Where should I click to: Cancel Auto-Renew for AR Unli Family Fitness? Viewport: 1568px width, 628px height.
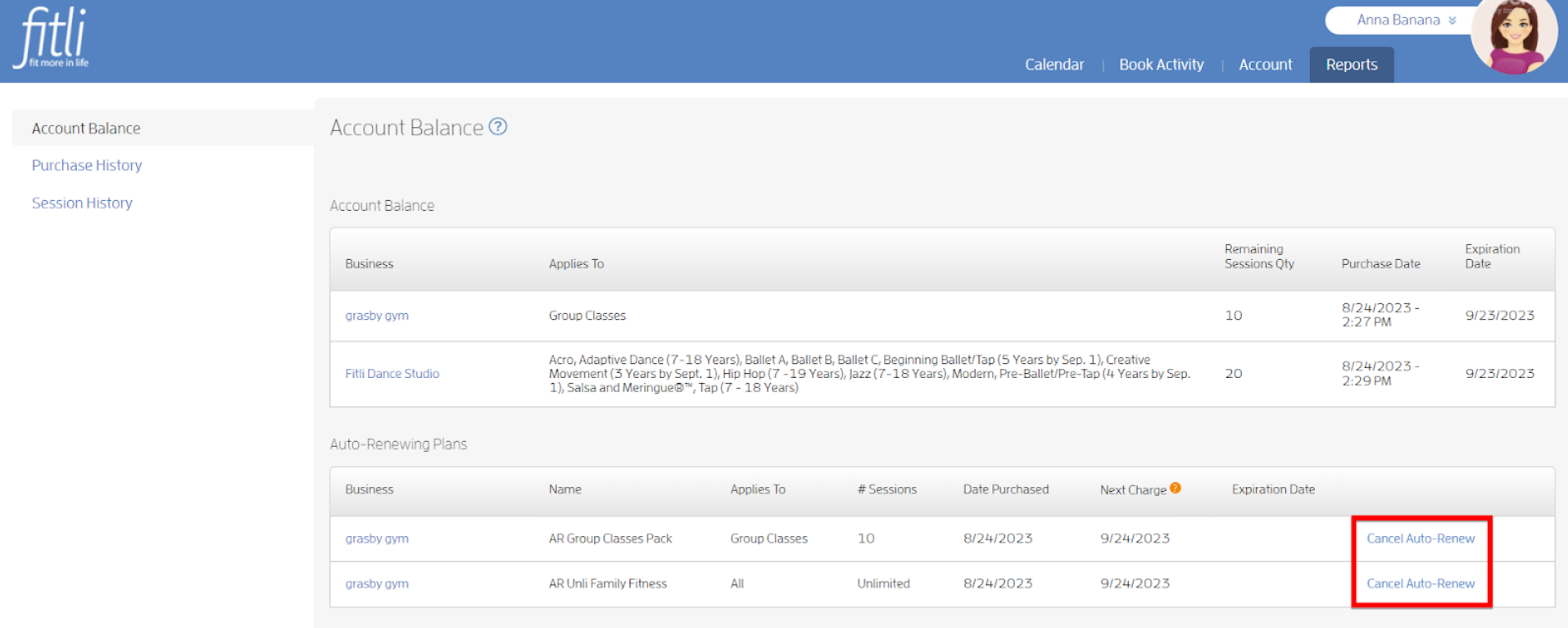click(x=1421, y=584)
